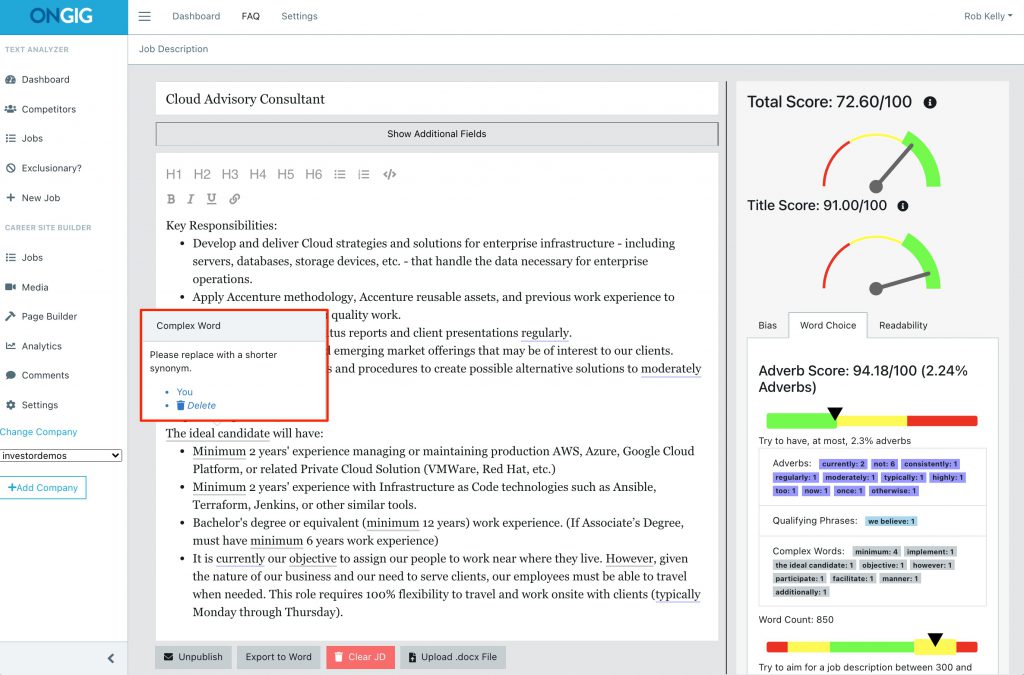The image size is (1024, 675).
Task: Apply H4 heading format
Action: (x=258, y=174)
